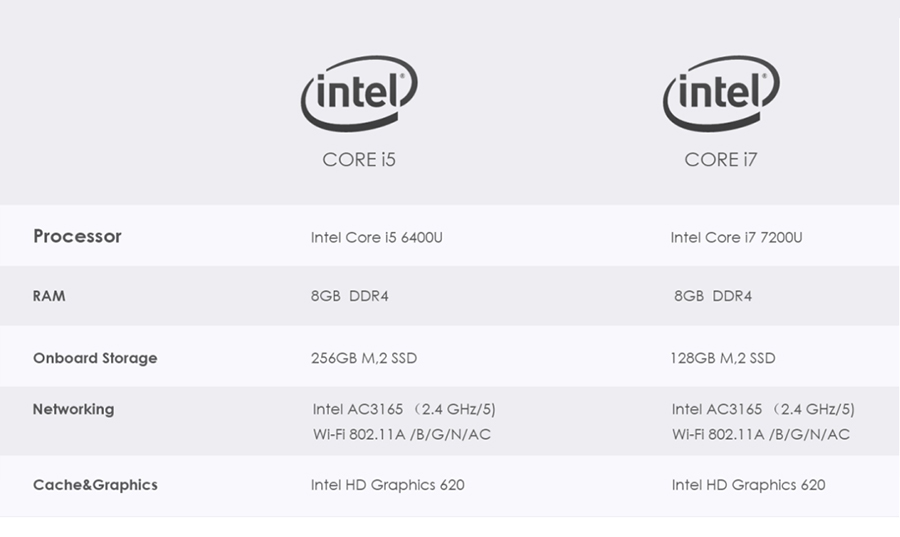Select the CORE i7 heading text

click(x=720, y=159)
